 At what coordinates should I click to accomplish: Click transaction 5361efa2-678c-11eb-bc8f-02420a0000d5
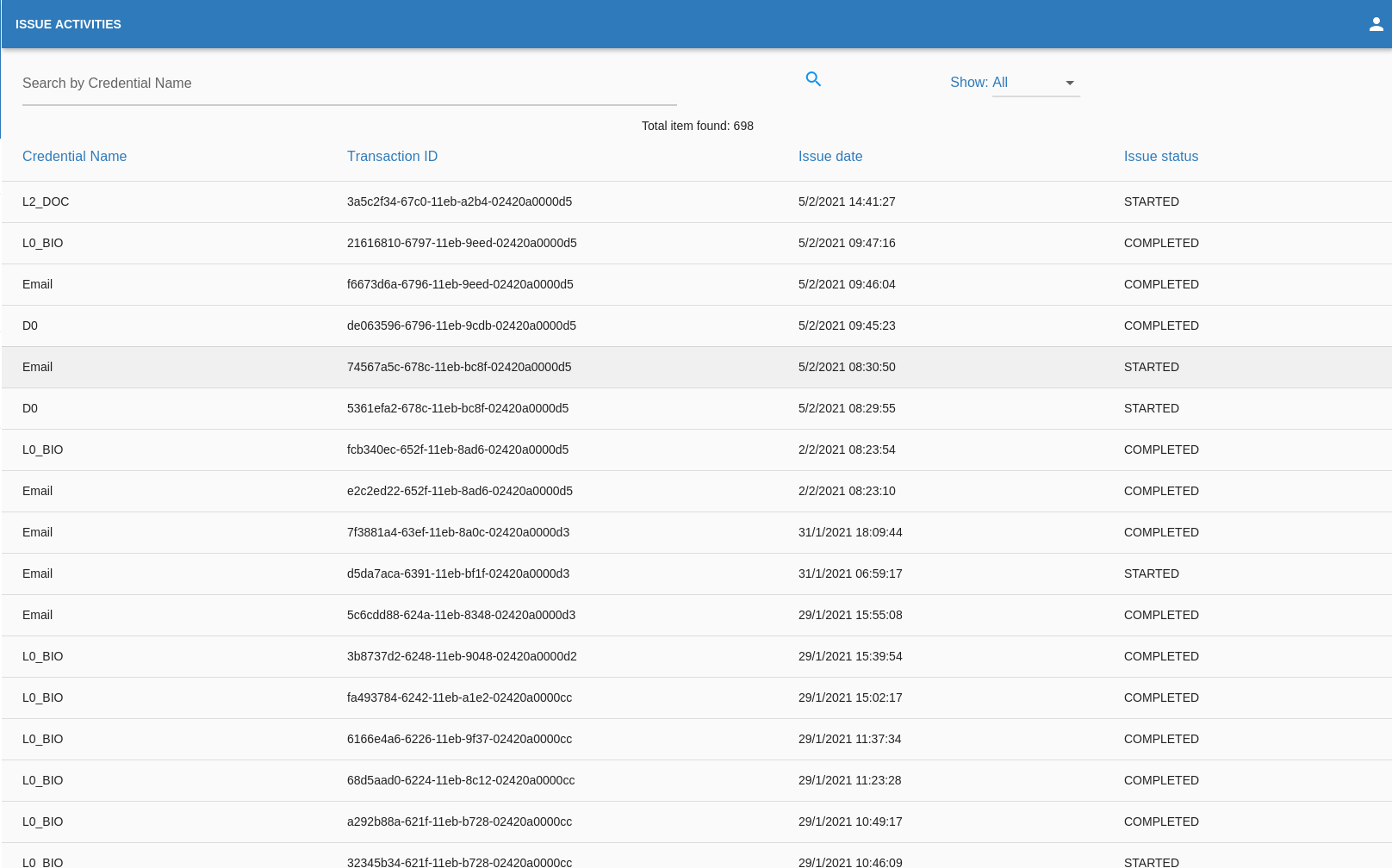click(457, 408)
